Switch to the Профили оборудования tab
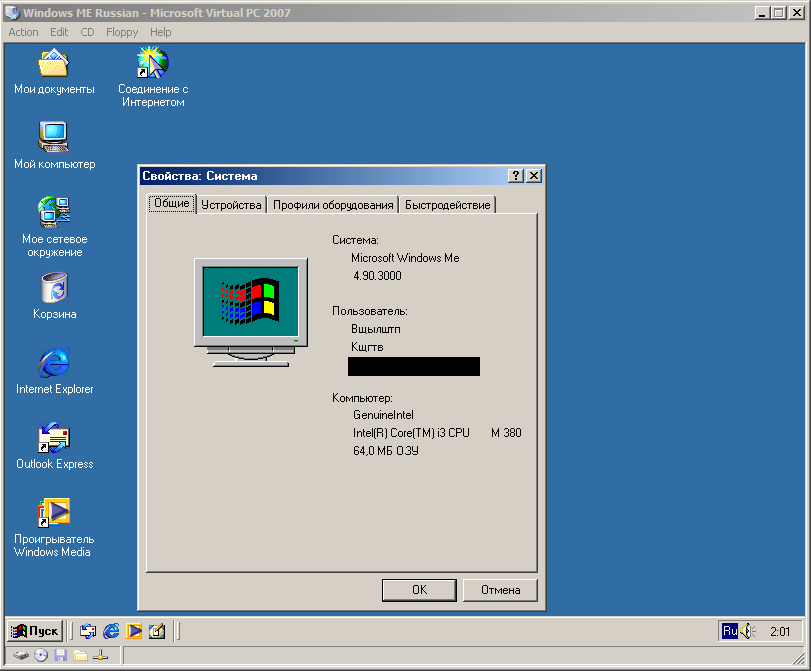The width and height of the screenshot is (811, 671). tap(333, 205)
